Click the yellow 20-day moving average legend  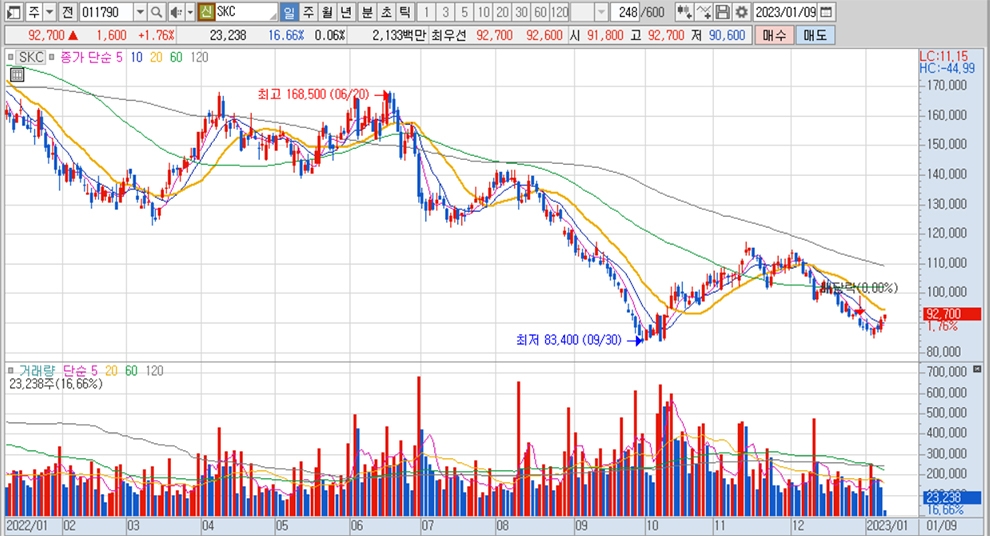pyautogui.click(x=156, y=57)
